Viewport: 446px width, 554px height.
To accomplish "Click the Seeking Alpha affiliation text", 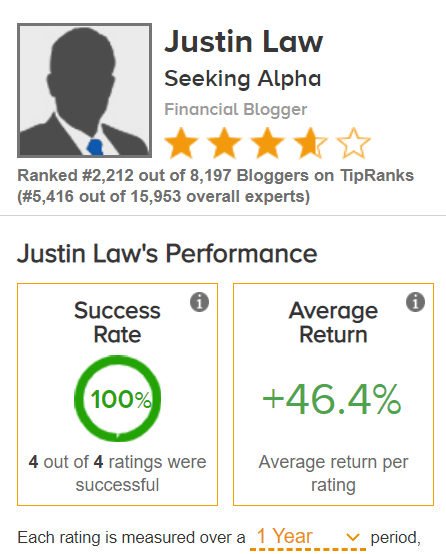I will click(243, 79).
